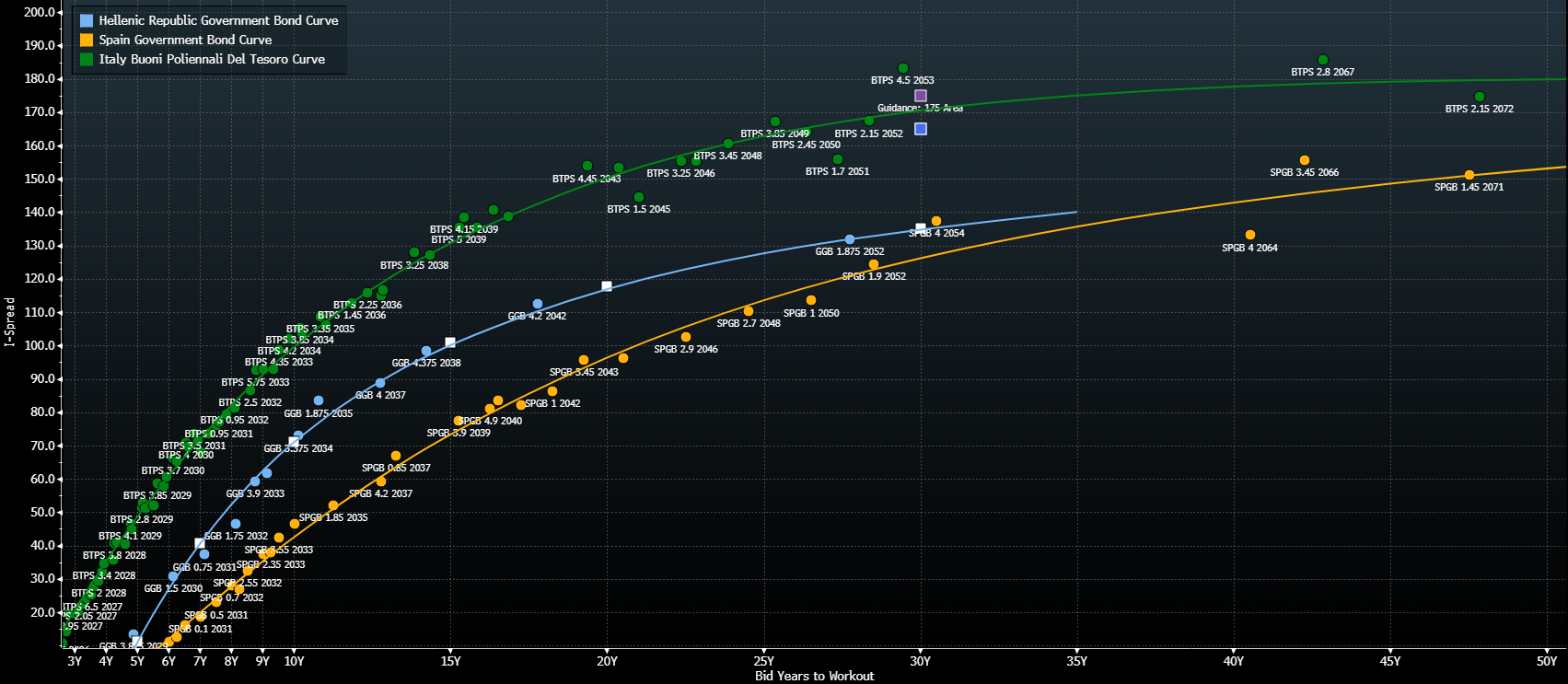
Task: Click the GGB 1.875 2052 blue data point
Action: (x=850, y=239)
